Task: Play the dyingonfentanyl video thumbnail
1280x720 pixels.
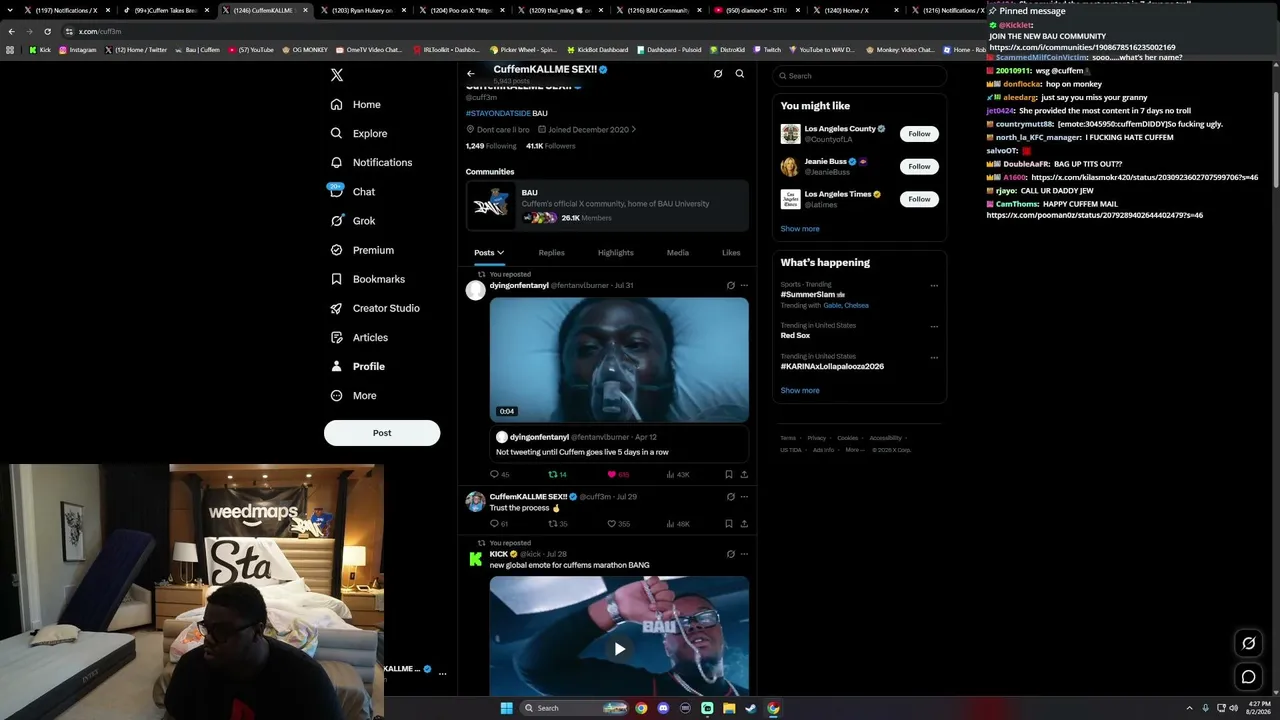Action: click(619, 359)
